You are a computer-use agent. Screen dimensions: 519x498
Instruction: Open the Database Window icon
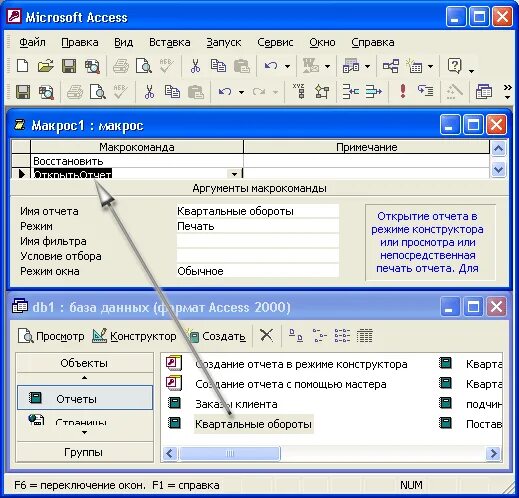(484, 92)
